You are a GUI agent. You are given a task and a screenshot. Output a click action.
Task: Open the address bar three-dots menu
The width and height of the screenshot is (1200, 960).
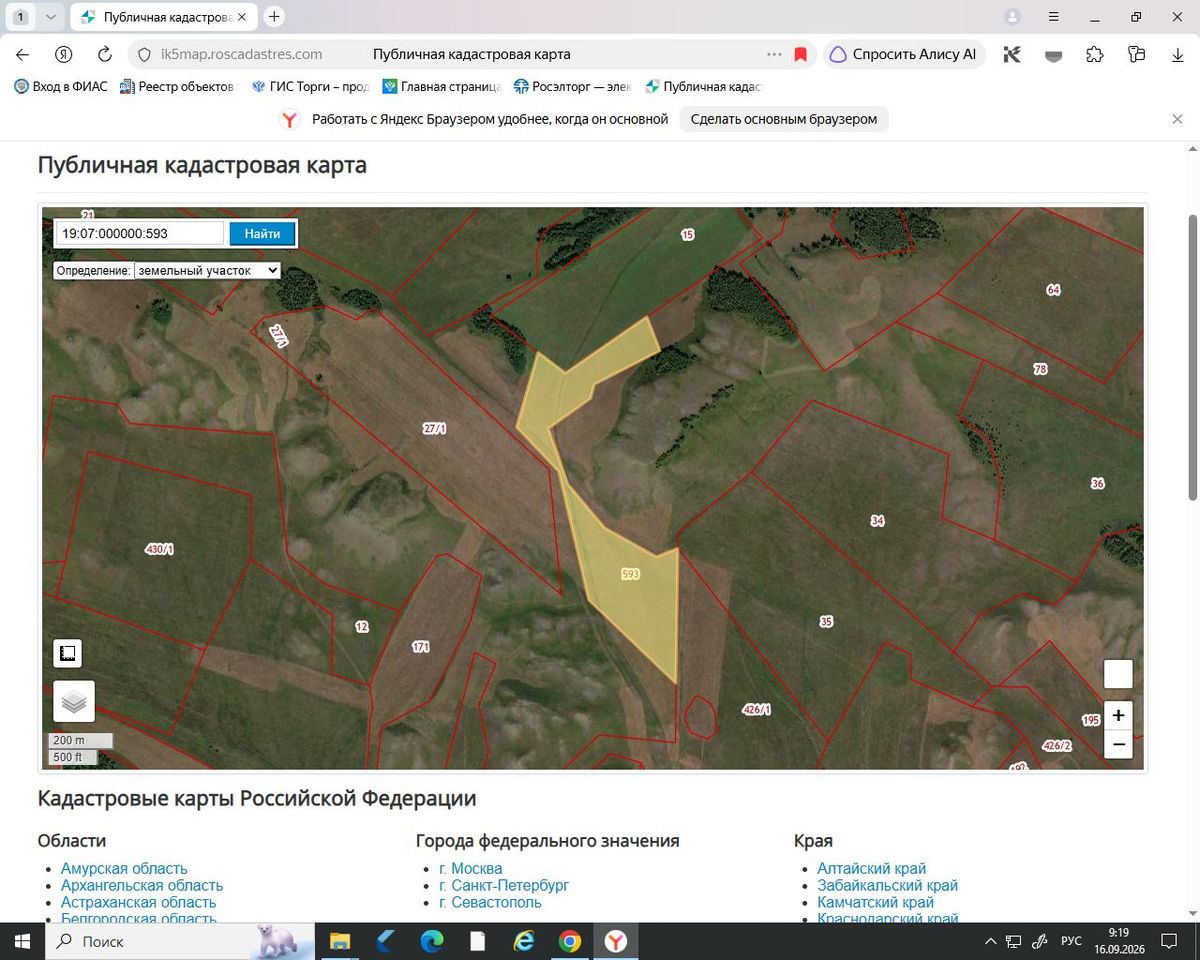(x=774, y=55)
